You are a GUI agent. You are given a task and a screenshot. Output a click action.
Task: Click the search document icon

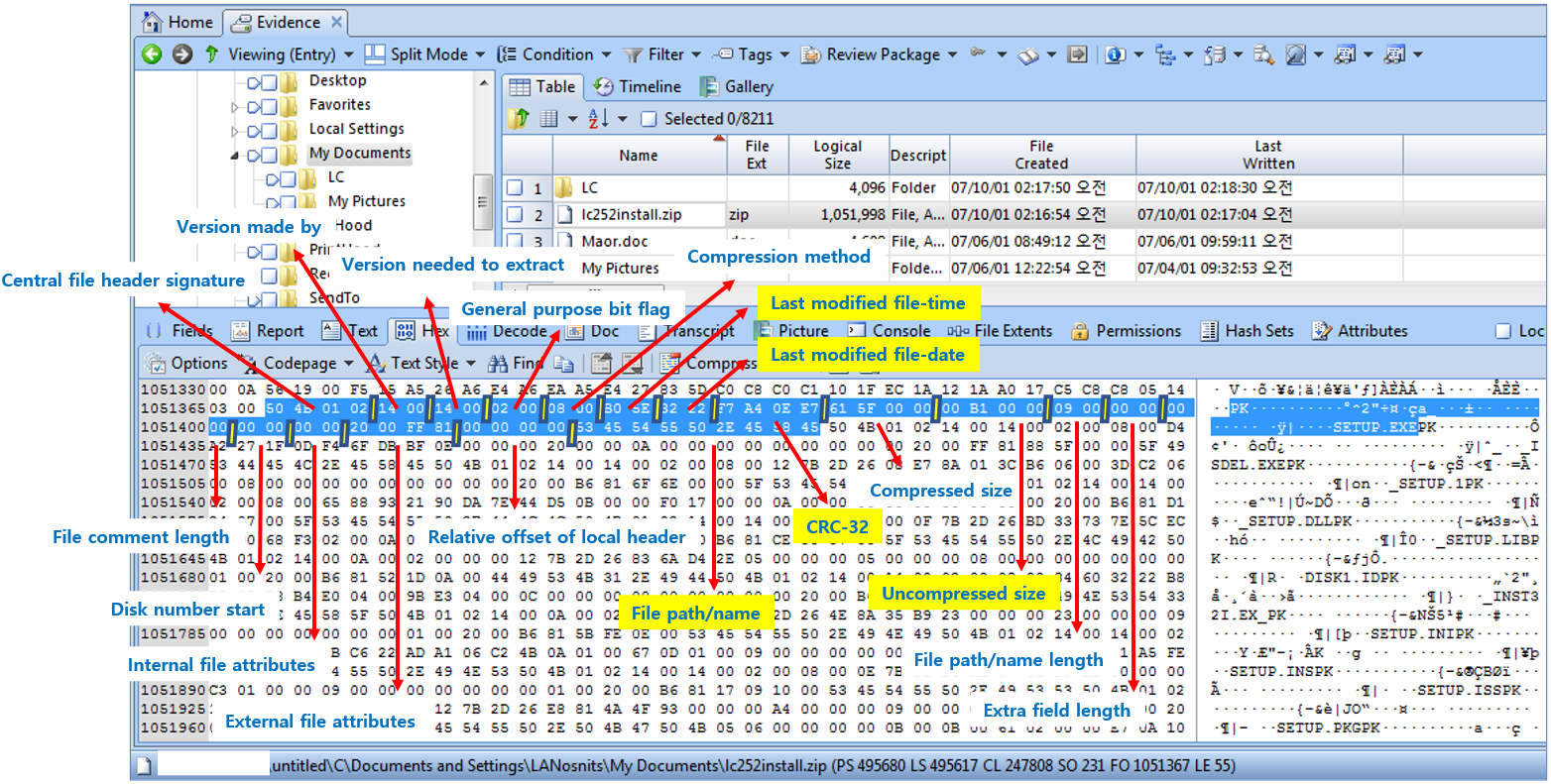tap(1262, 55)
